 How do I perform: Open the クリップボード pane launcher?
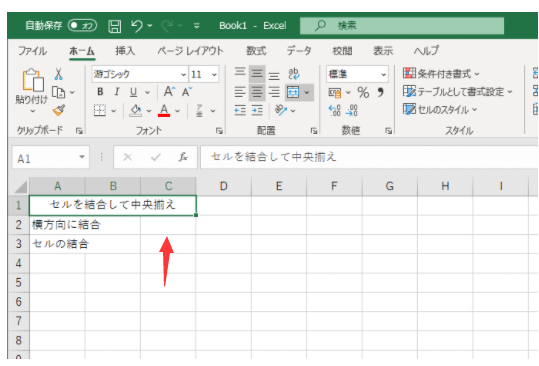tap(79, 131)
